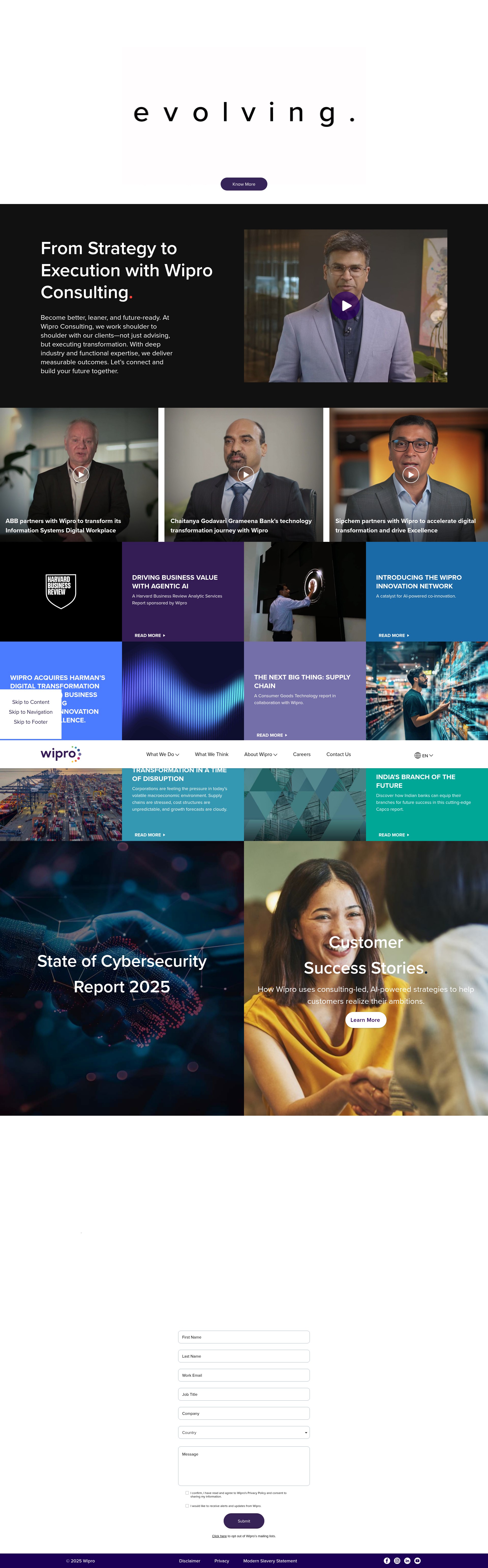Open the Country dropdown
Viewport: 488px width, 1568px height.
(x=244, y=1432)
